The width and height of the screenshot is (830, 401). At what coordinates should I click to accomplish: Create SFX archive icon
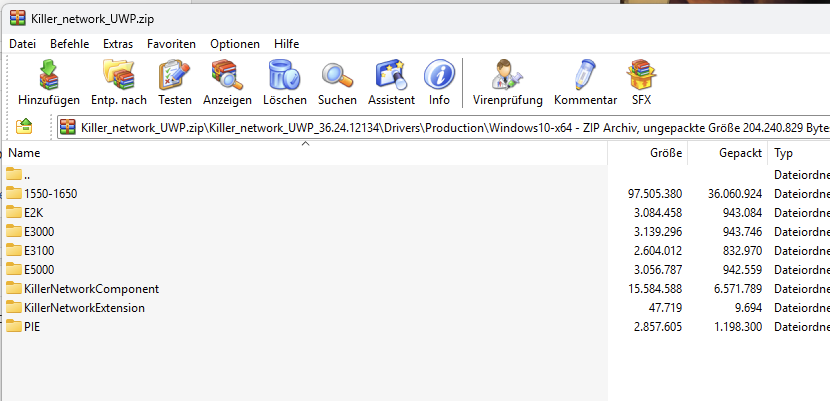[x=641, y=75]
